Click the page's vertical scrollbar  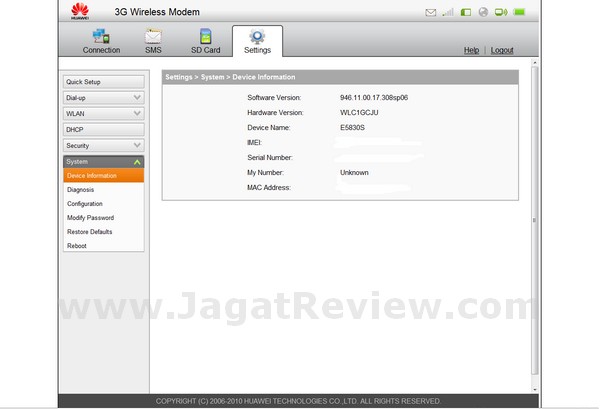[x=533, y=220]
